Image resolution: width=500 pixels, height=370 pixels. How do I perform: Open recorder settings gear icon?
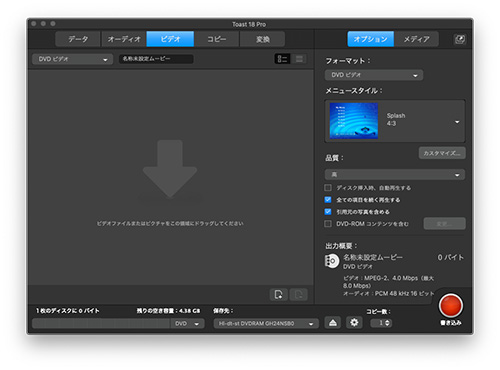(x=354, y=323)
